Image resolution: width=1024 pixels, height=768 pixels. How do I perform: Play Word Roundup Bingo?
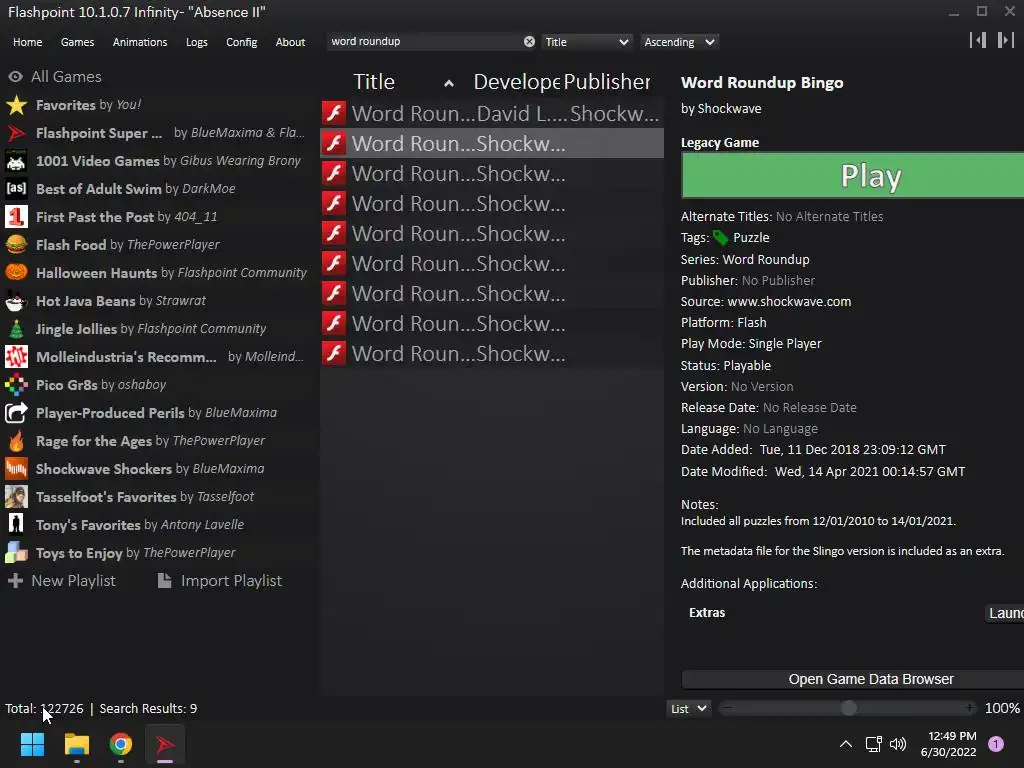pyautogui.click(x=853, y=176)
